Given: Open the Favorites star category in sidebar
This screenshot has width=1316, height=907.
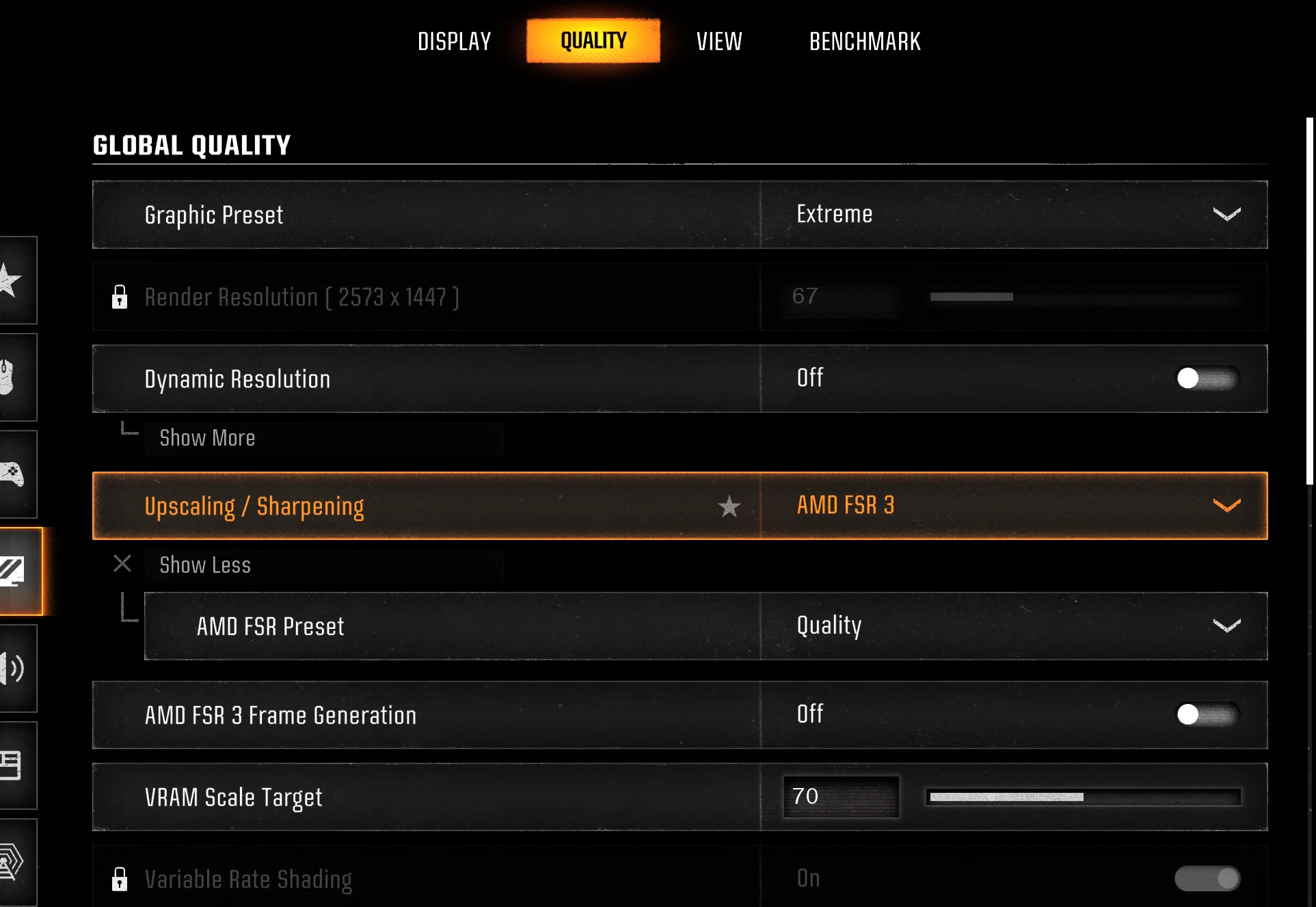Looking at the screenshot, I should tap(12, 280).
